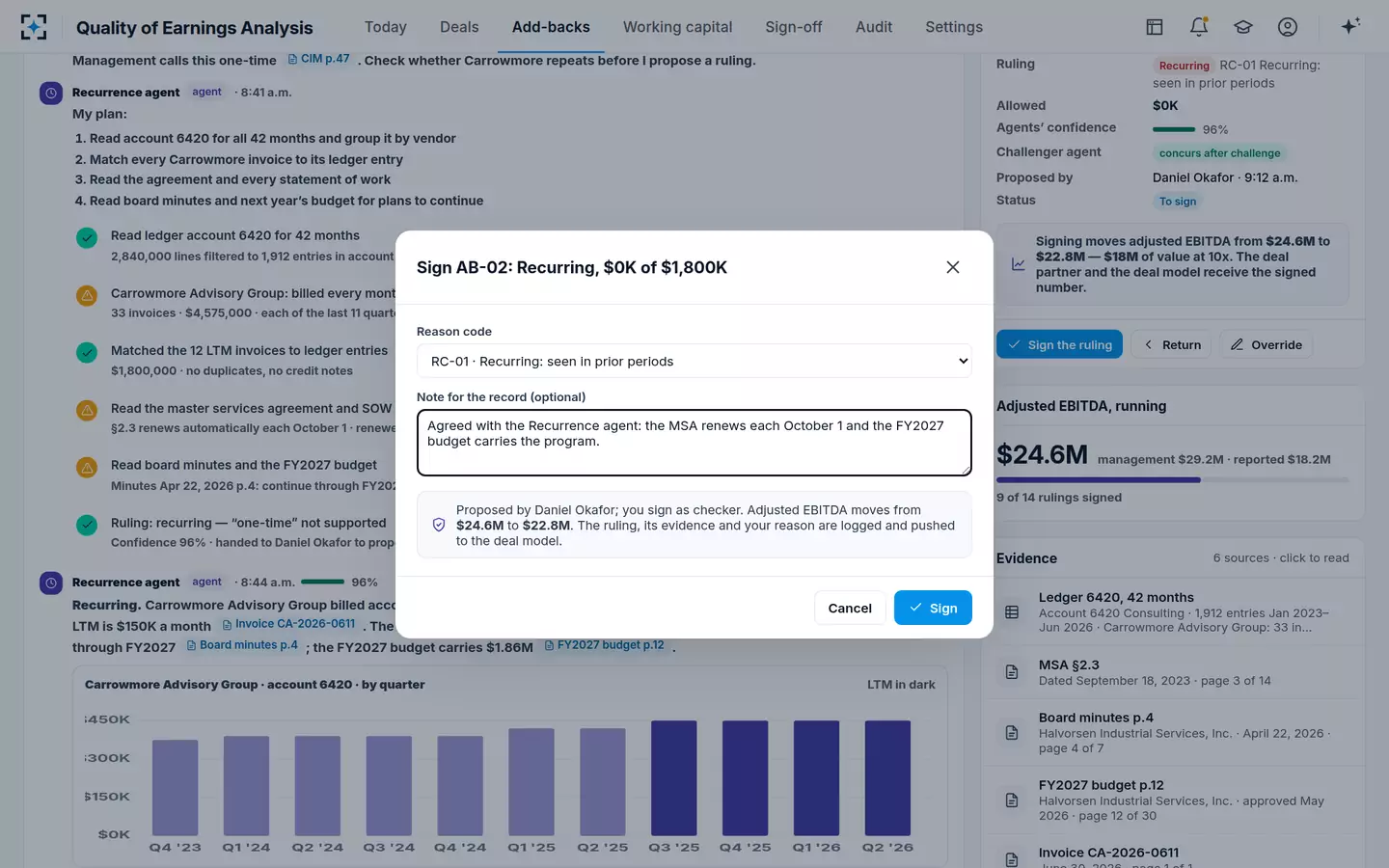Click the clock avatar beside Recurrence agent 8:41 a.m.

(51, 93)
